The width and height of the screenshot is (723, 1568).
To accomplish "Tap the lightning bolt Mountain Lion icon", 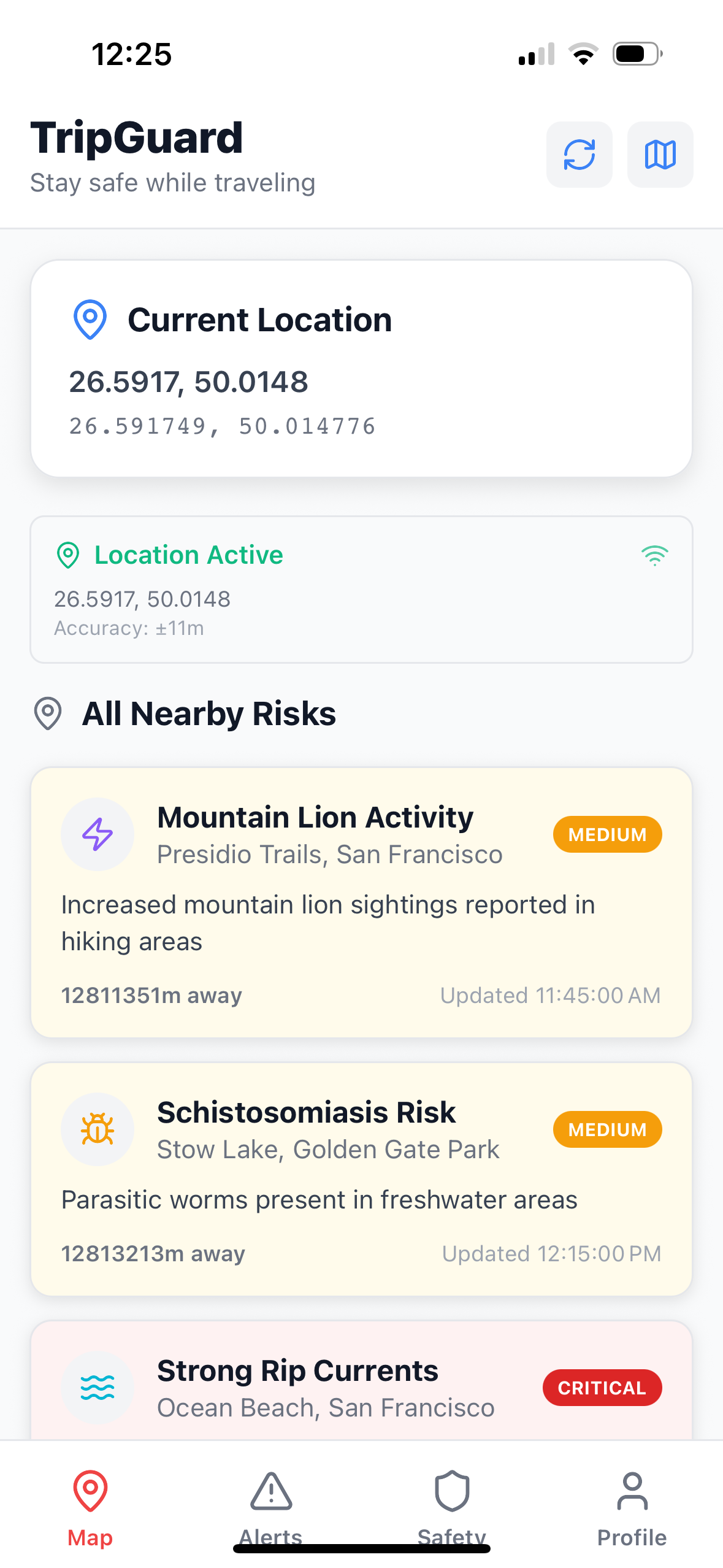I will point(98,834).
